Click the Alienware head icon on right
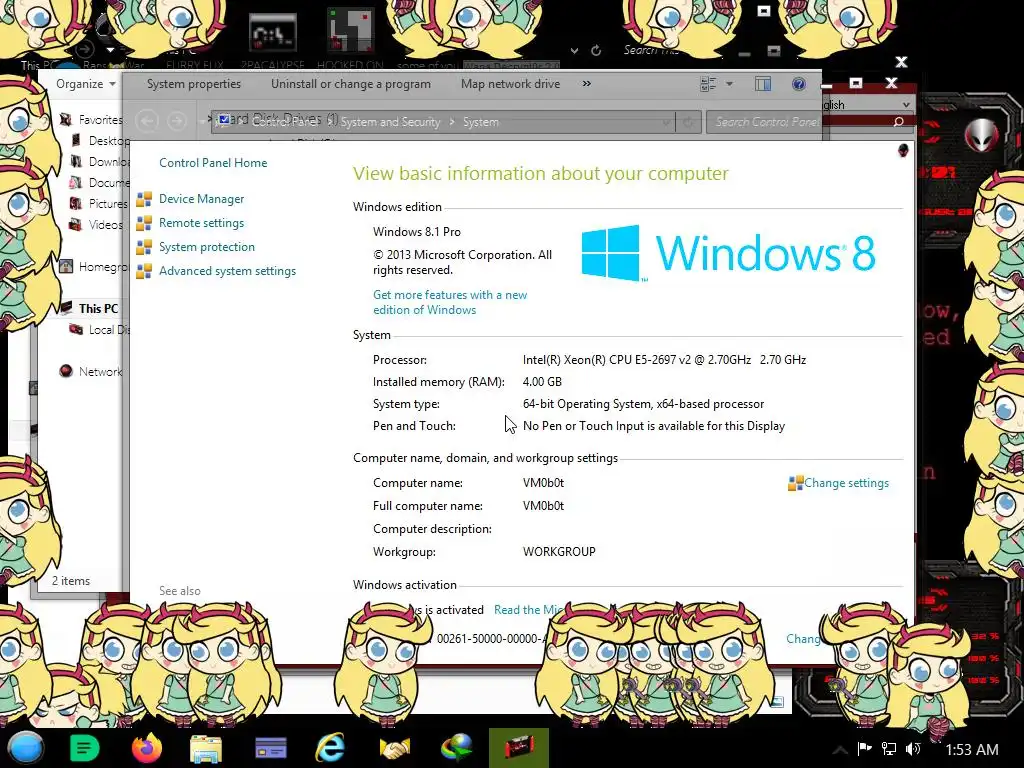The height and width of the screenshot is (768, 1024). click(x=982, y=136)
